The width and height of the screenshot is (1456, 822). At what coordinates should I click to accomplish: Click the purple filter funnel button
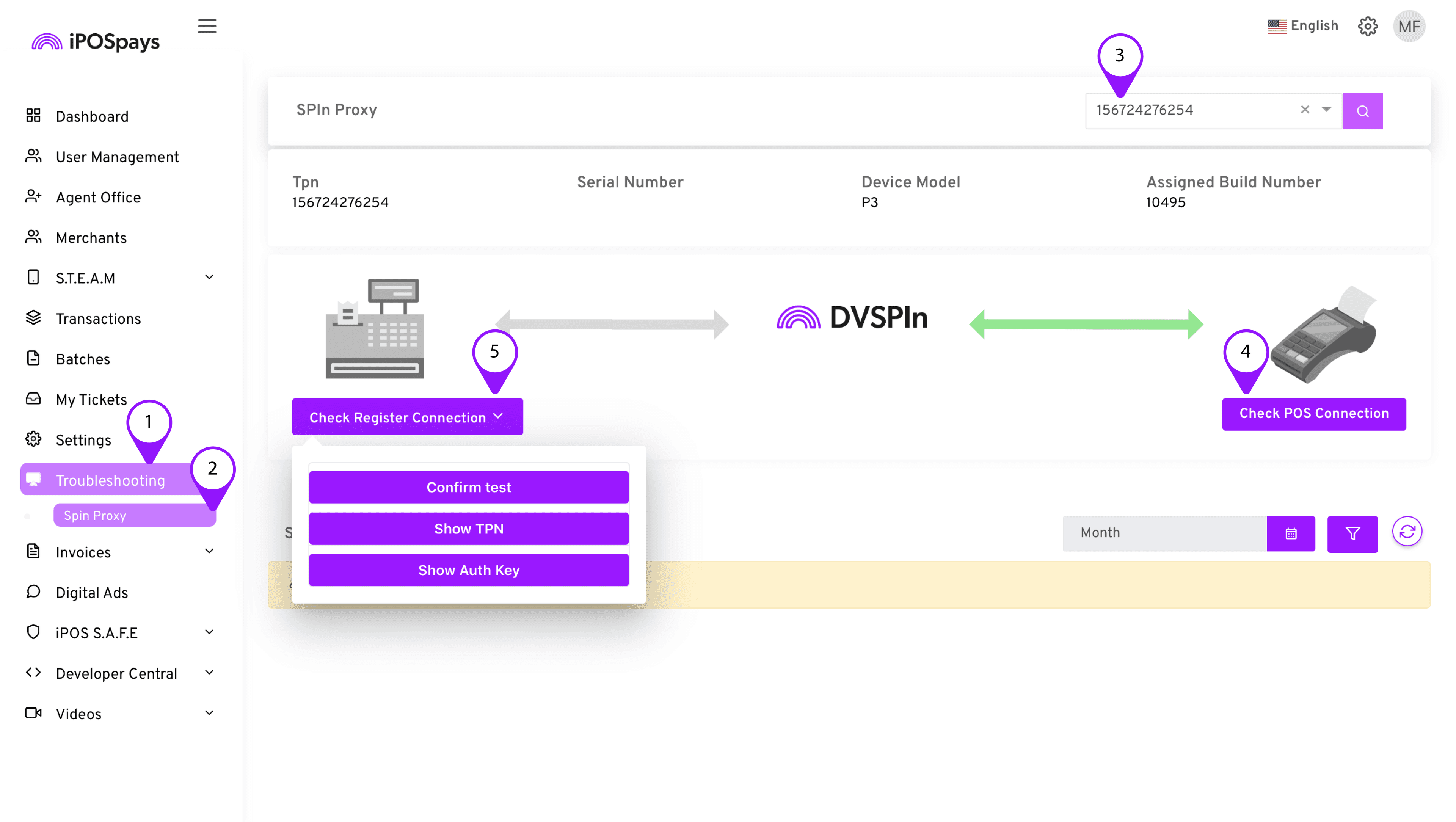[1352, 534]
